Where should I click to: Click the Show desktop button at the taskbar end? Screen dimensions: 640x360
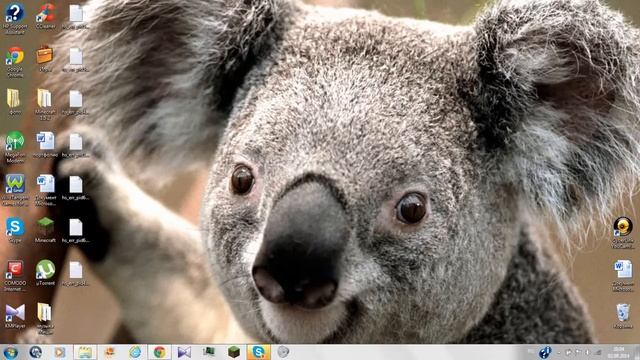tap(637, 352)
